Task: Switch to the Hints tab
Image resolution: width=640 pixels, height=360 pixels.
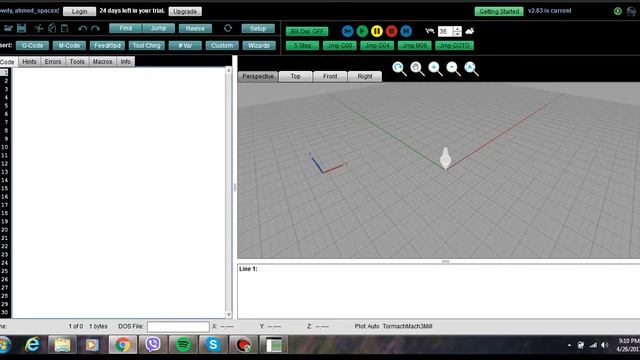Action: [x=29, y=62]
